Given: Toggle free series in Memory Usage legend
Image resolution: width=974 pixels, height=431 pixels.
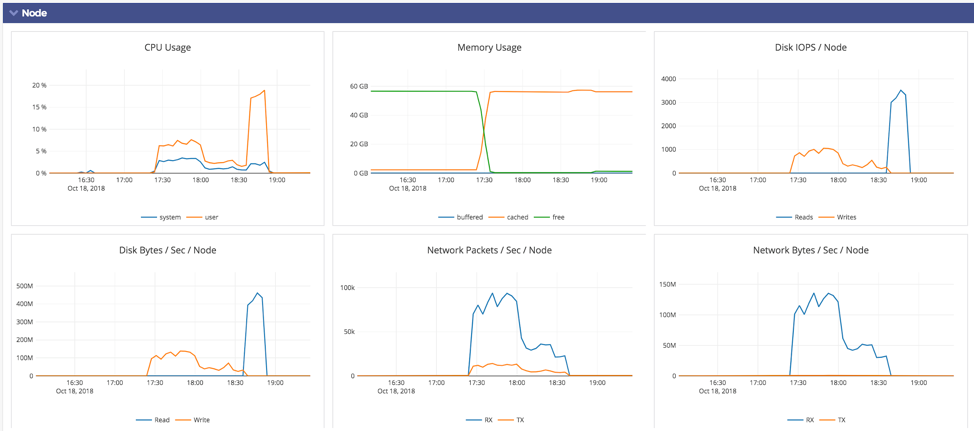Looking at the screenshot, I should 557,217.
